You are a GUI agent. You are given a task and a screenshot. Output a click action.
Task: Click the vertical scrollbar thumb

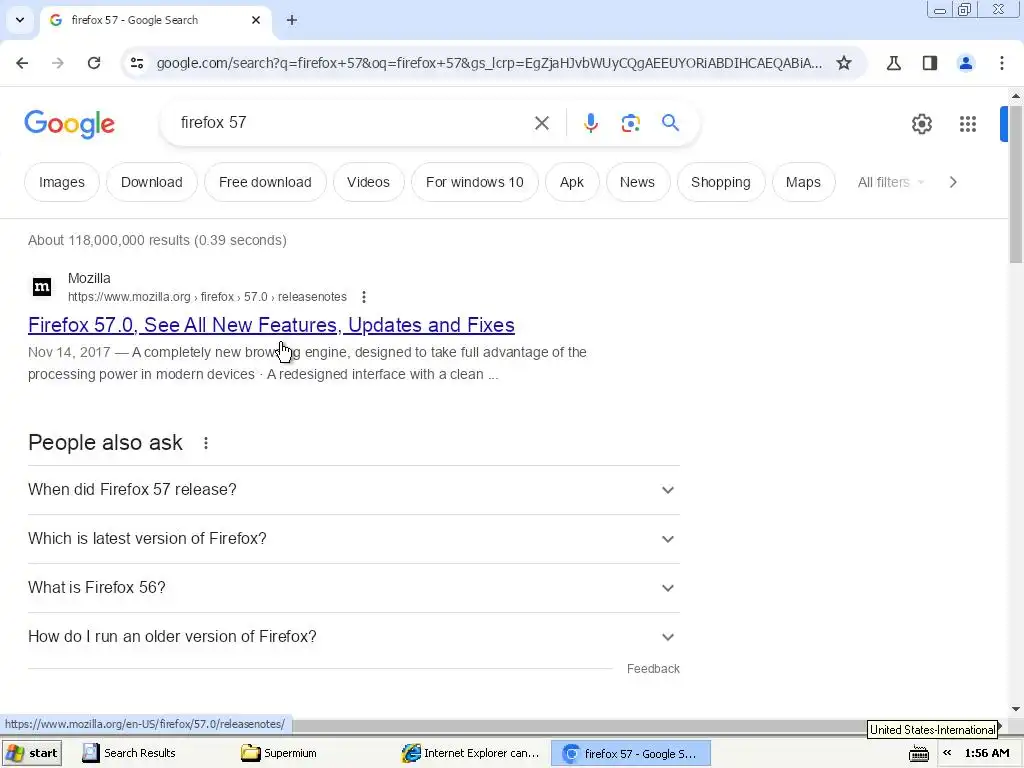pos(1016,183)
